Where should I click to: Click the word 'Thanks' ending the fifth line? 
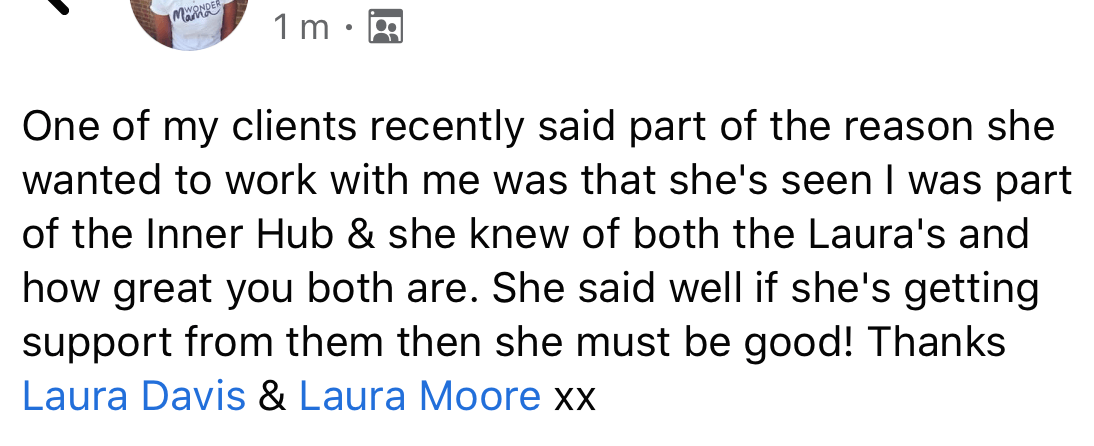tap(937, 342)
